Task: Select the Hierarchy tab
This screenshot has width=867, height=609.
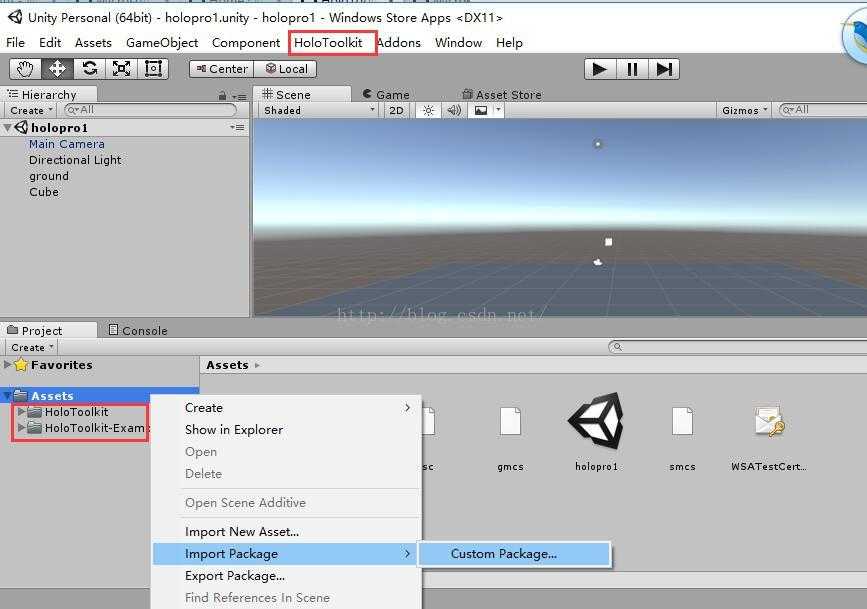Action: 49,95
